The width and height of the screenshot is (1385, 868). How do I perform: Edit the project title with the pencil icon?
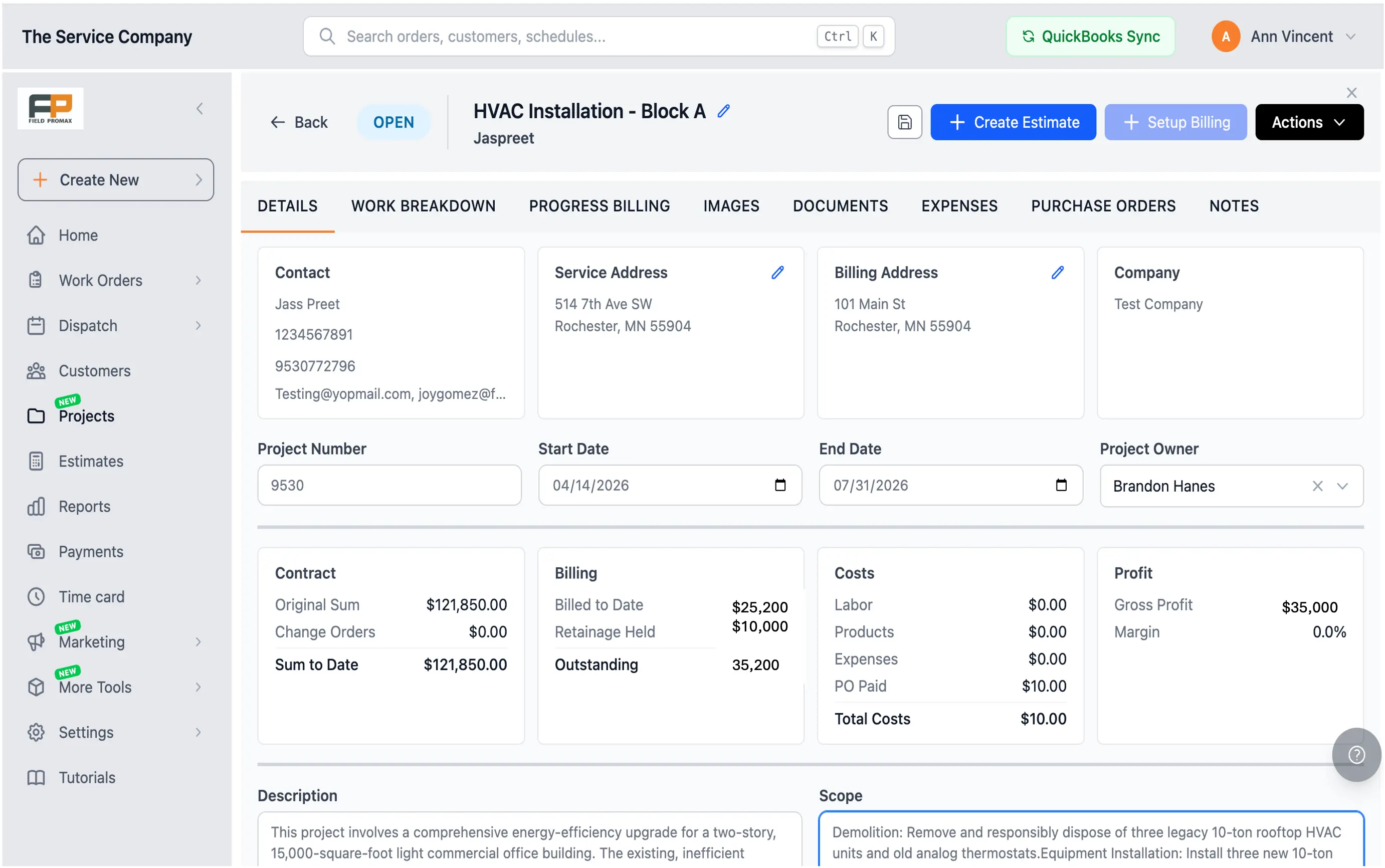(723, 111)
